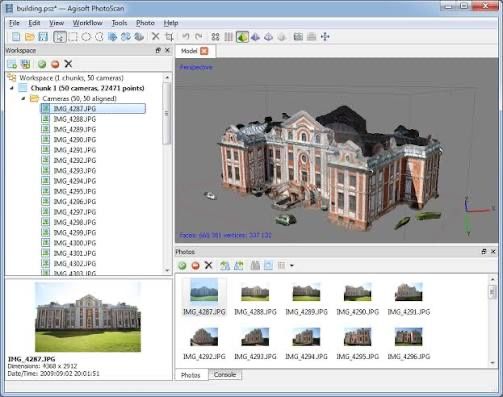Switch to the Console tab
The width and height of the screenshot is (503, 397).
point(225,375)
